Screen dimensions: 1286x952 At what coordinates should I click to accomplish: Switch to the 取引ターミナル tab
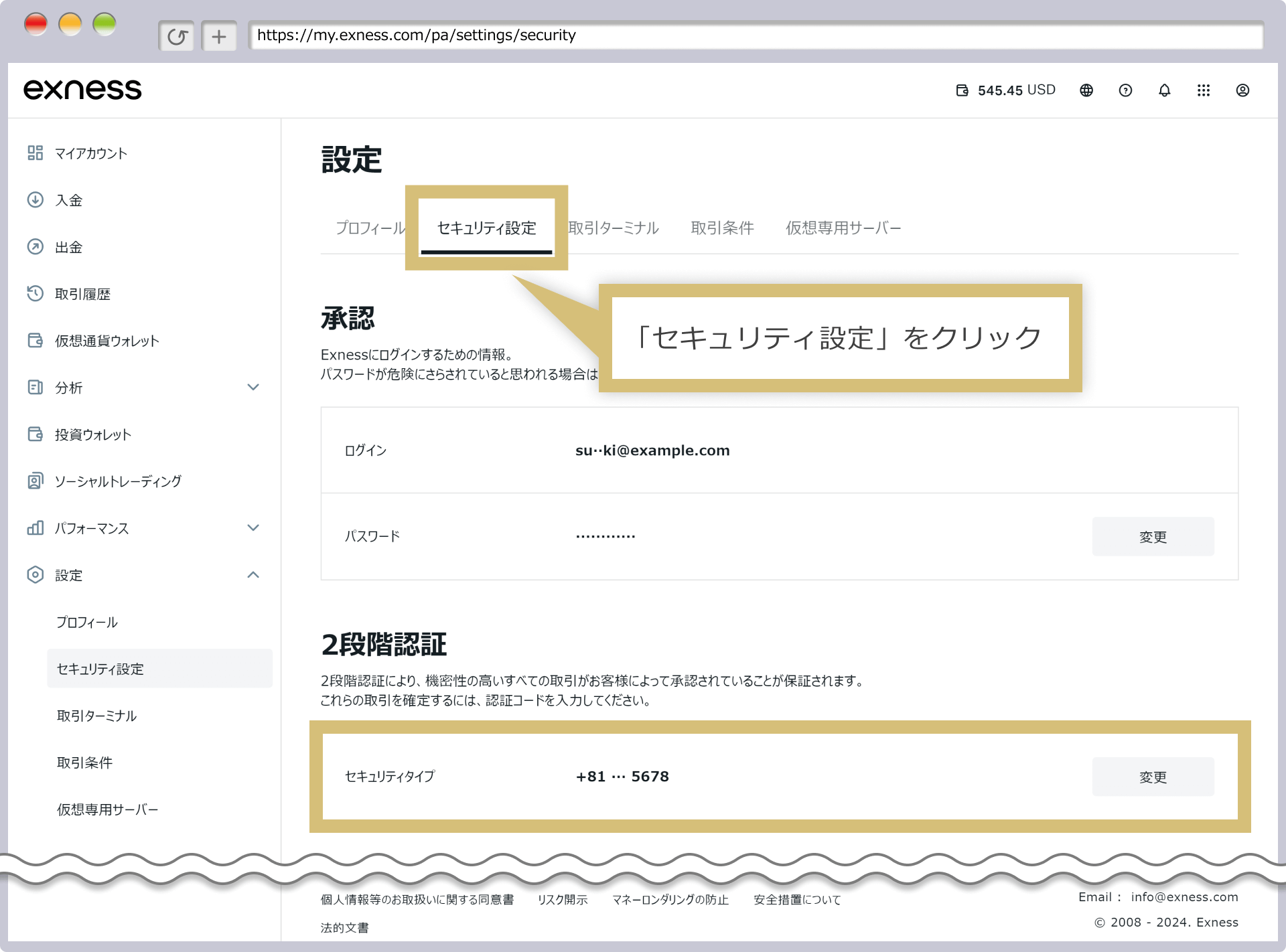(x=614, y=228)
